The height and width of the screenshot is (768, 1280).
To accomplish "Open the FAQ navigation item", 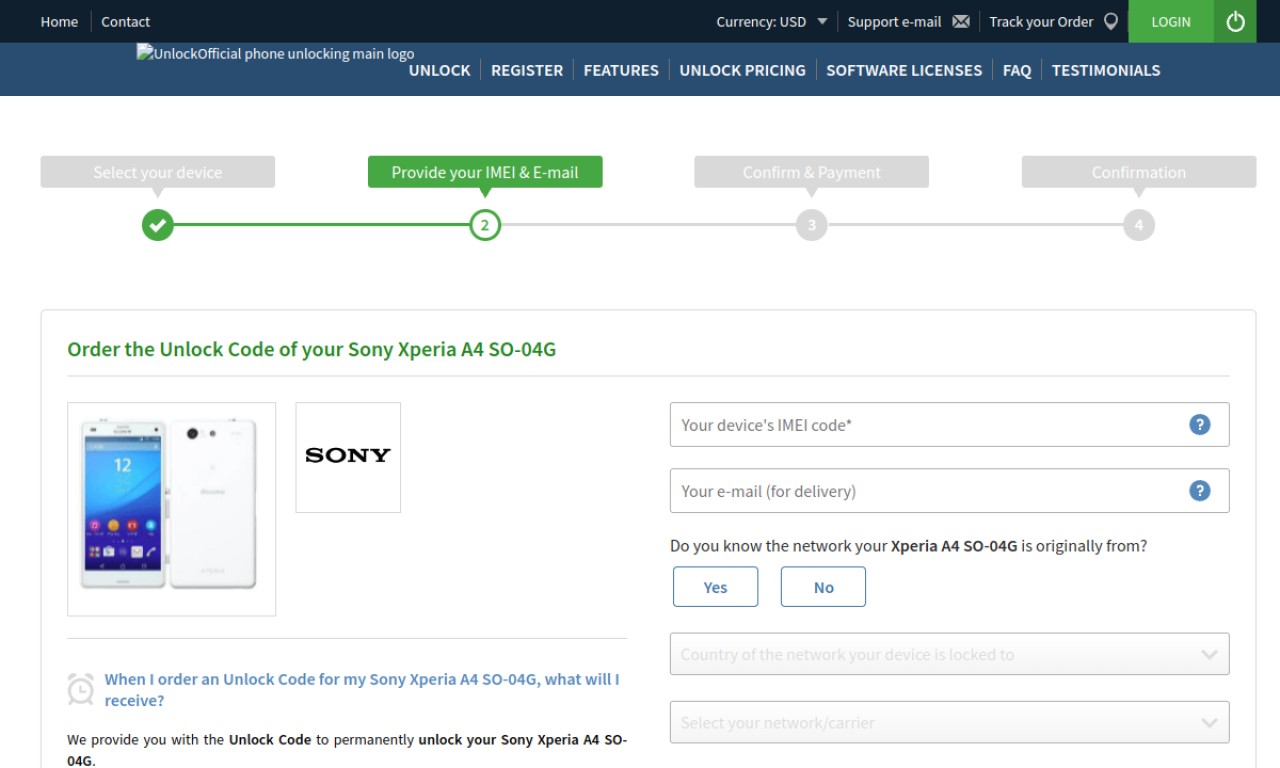I will pos(1017,70).
